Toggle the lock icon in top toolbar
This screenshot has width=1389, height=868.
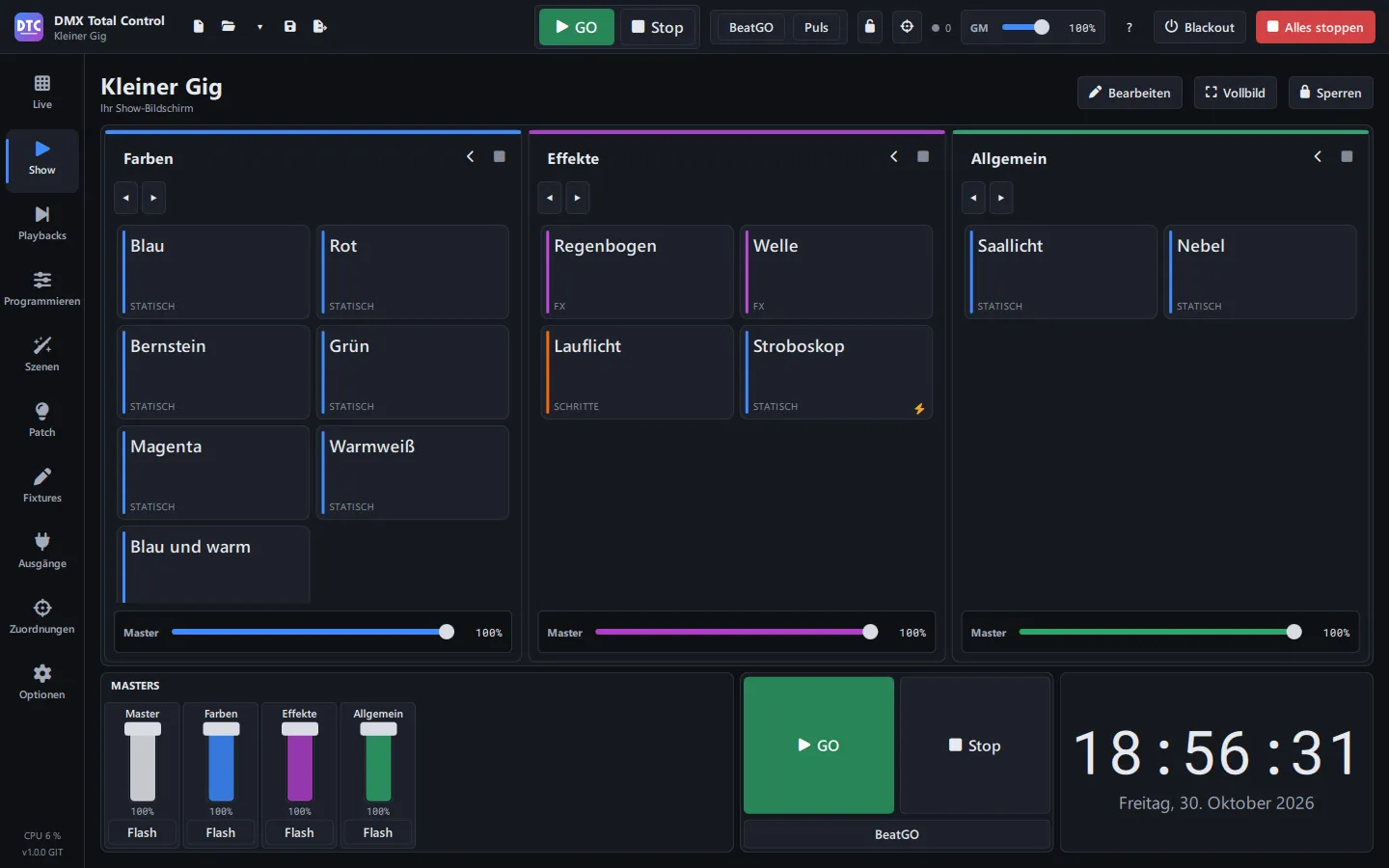[870, 27]
